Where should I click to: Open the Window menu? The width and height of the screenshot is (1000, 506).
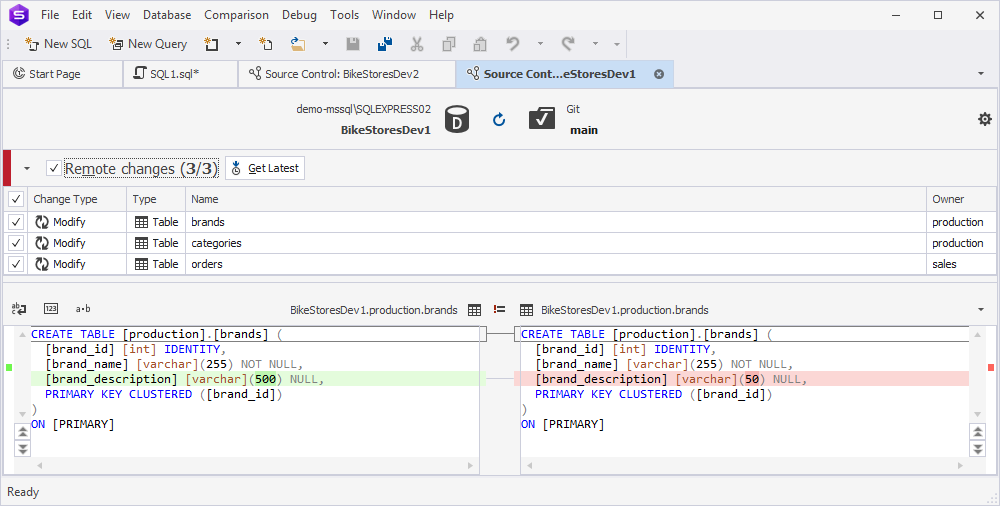392,15
